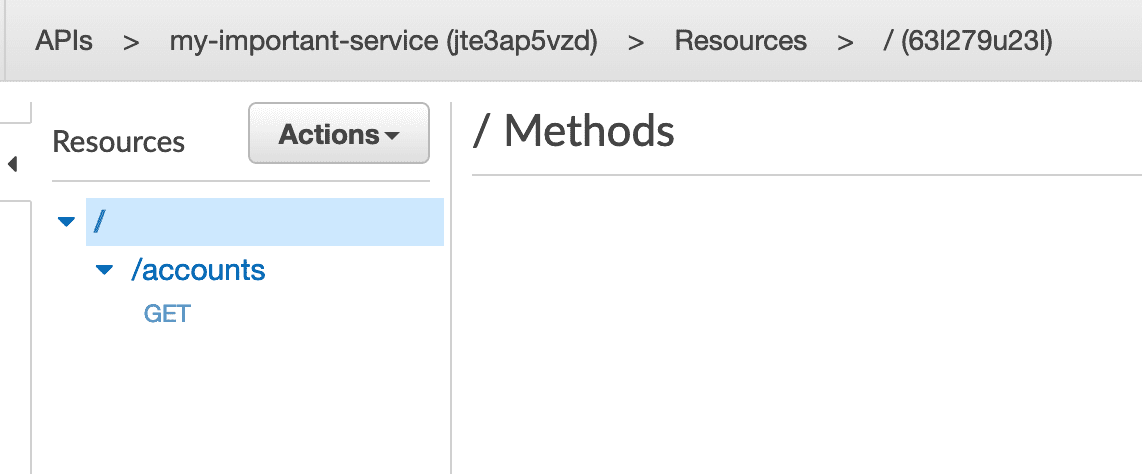This screenshot has width=1142, height=474.
Task: Open my-important-service (jte3ap5vzd) breadcrumb
Action: click(x=384, y=42)
